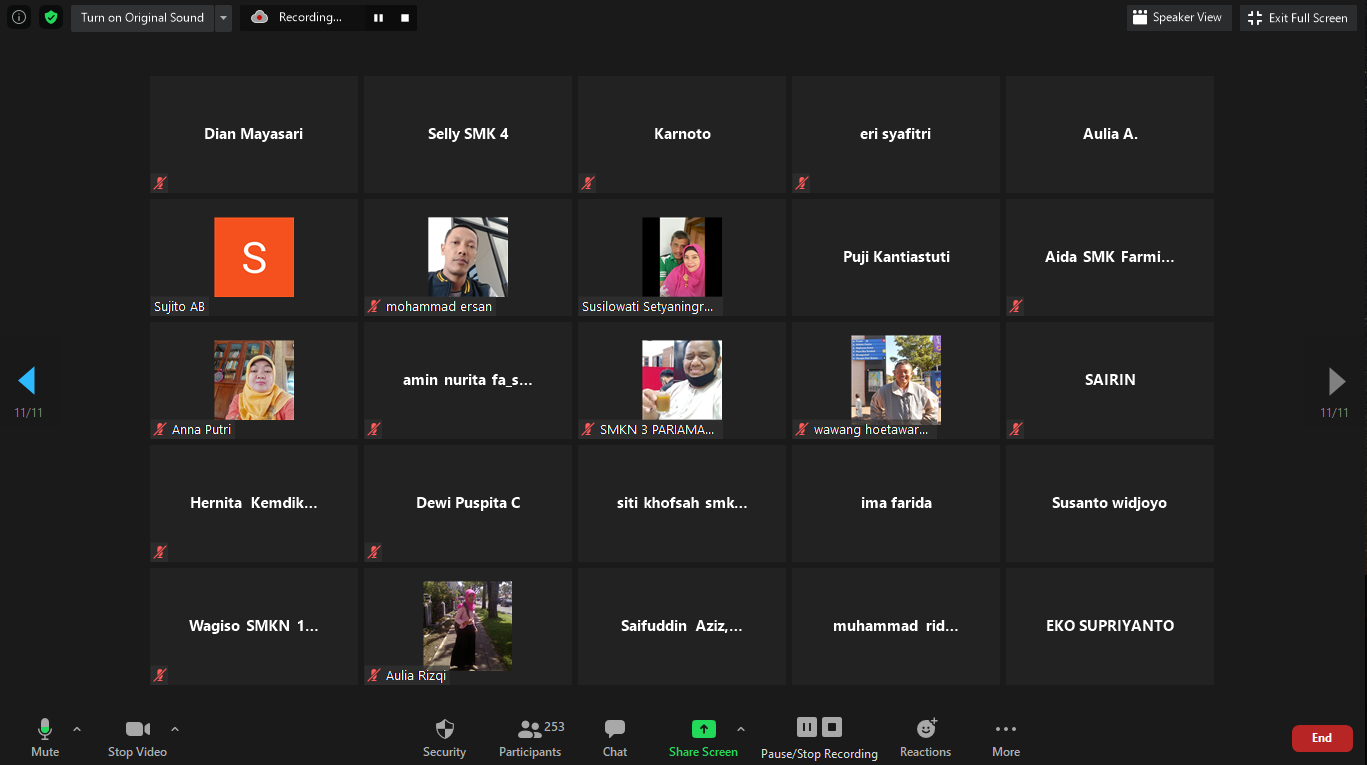Open the More options menu
The image size is (1367, 765).
(x=1006, y=738)
